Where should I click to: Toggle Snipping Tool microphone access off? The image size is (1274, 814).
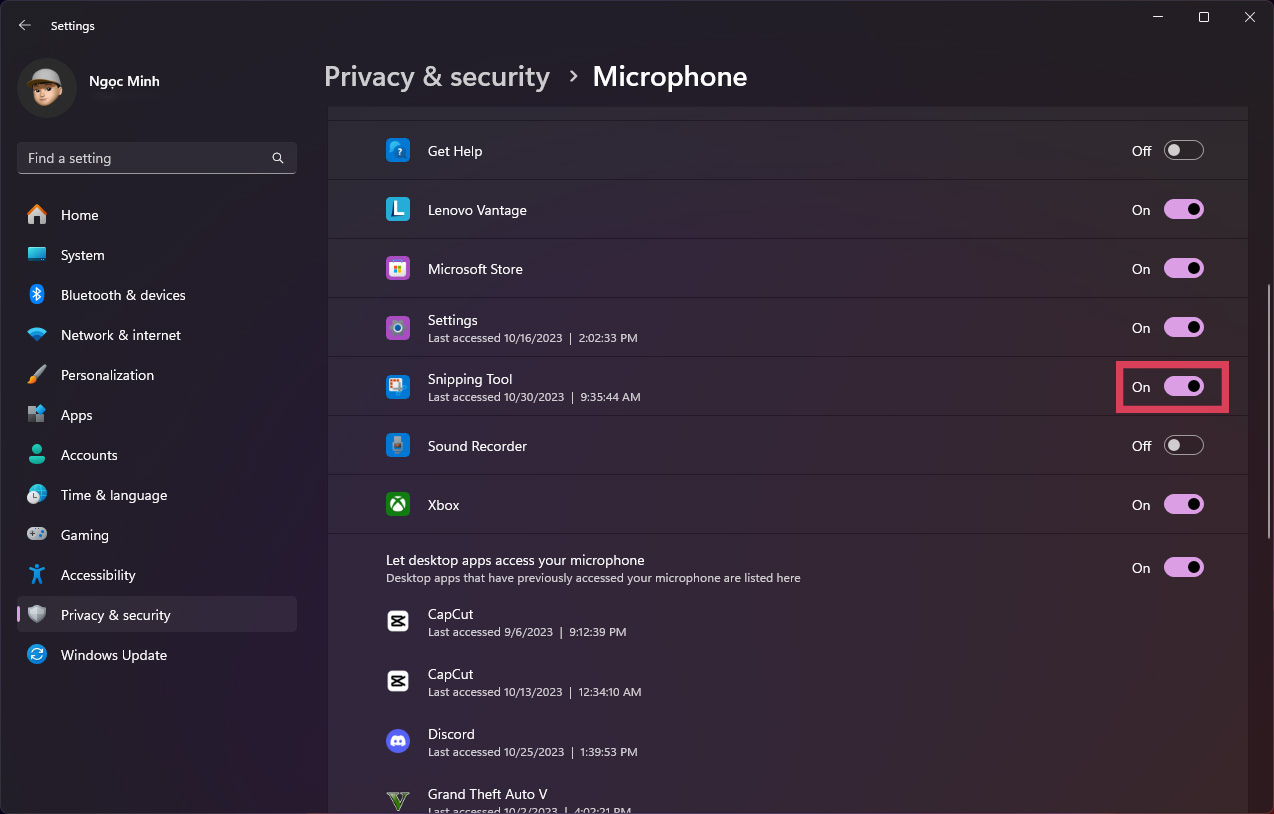click(1184, 387)
